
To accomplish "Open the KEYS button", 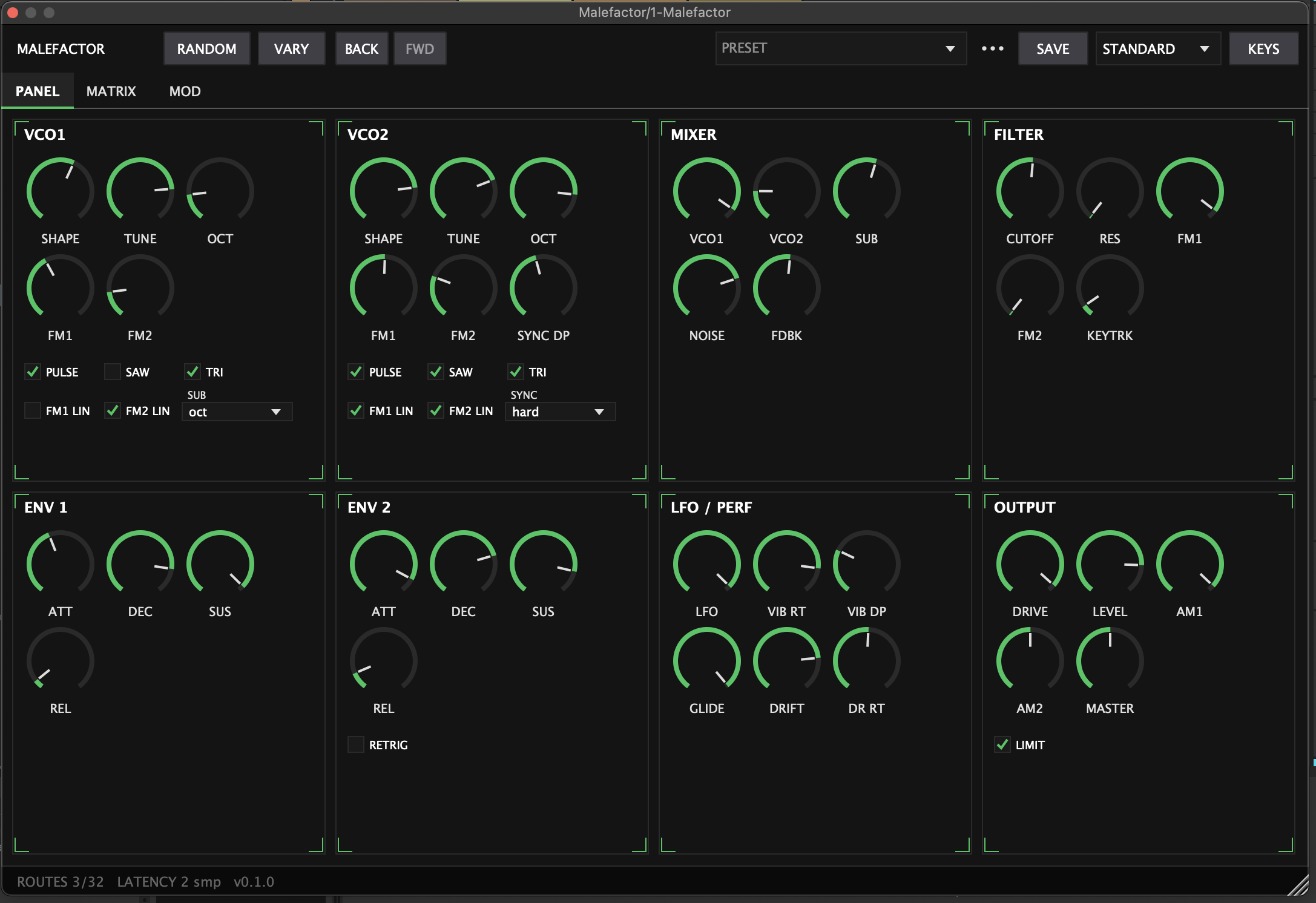I will click(1263, 48).
